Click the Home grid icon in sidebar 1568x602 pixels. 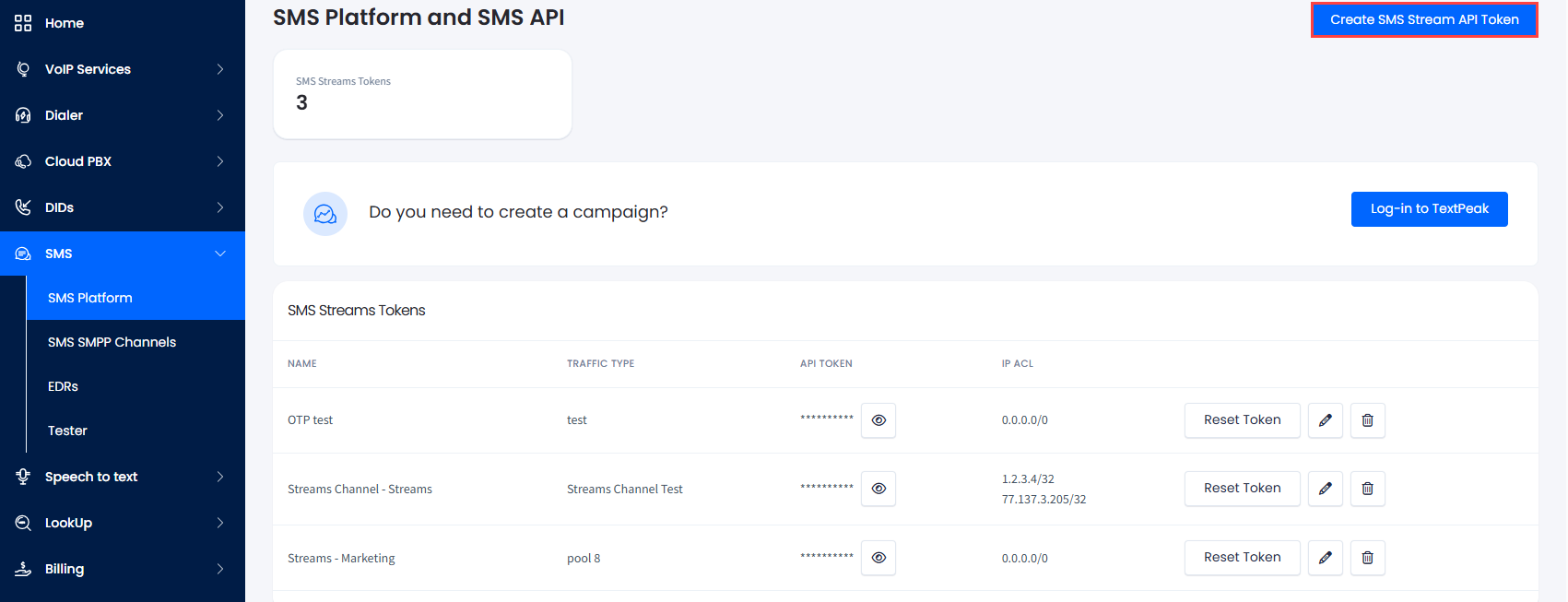23,23
